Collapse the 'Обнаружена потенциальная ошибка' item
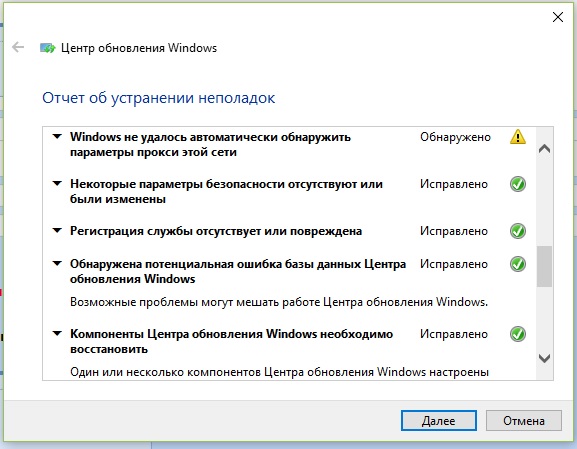The image size is (577, 449). click(57, 264)
